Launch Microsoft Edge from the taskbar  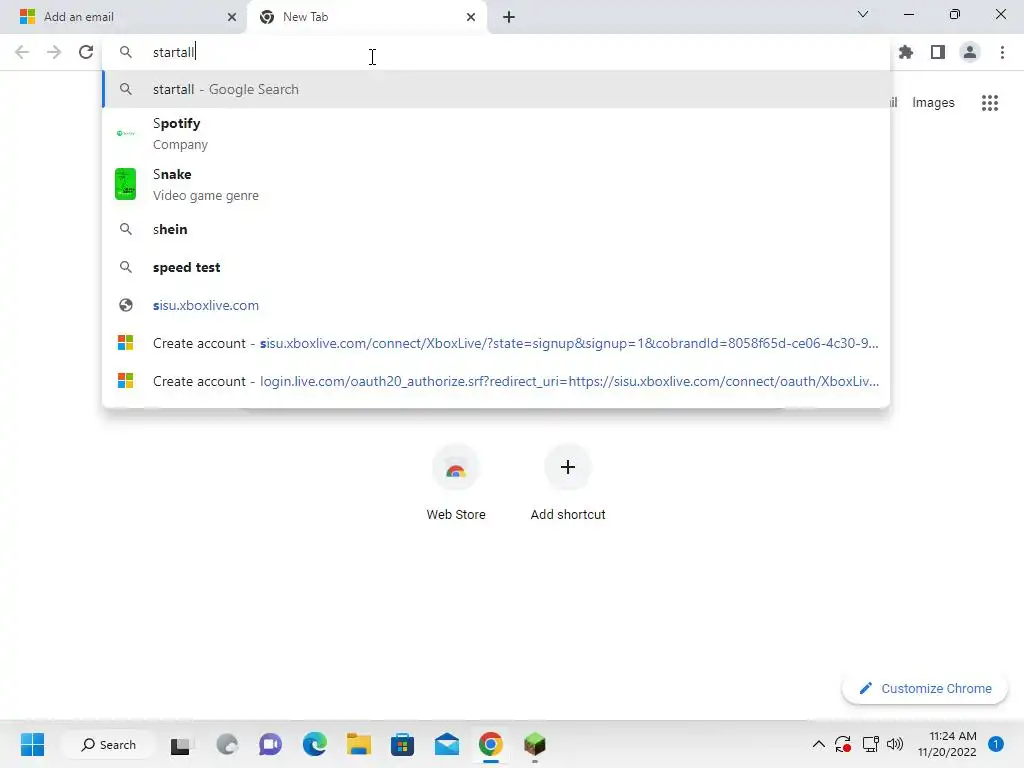point(314,744)
